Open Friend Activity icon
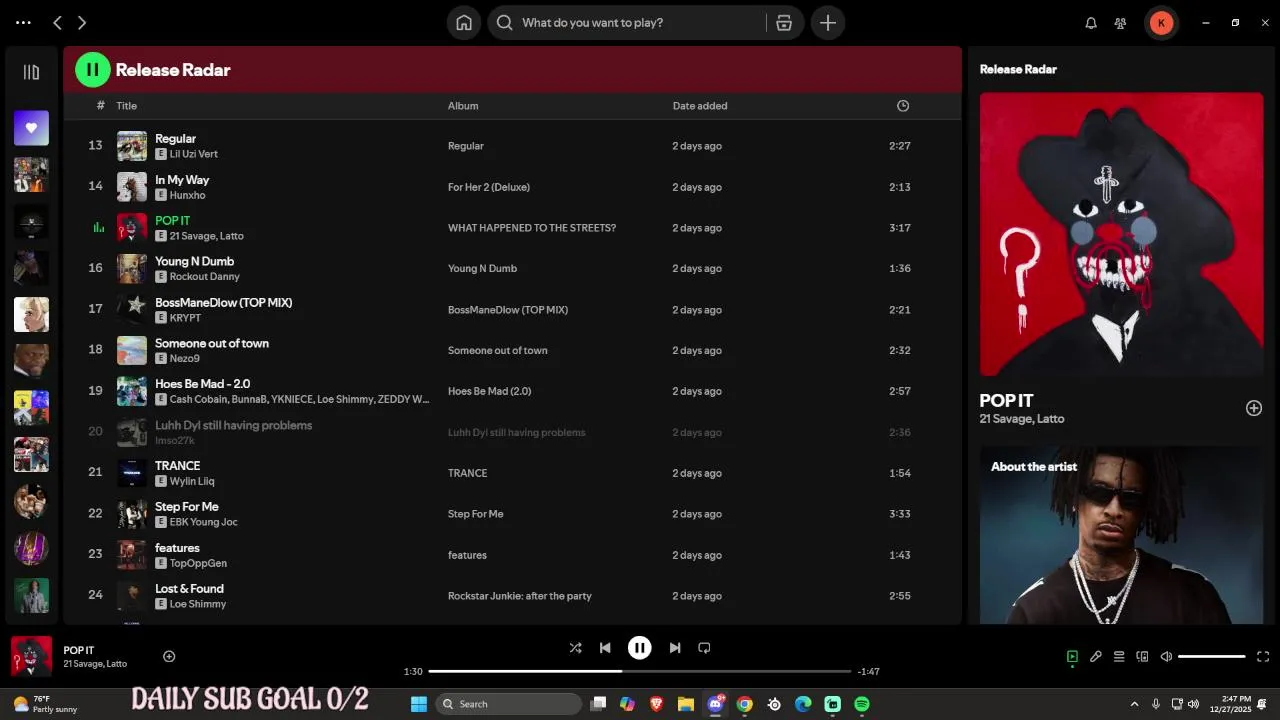The width and height of the screenshot is (1280, 720). coord(1120,23)
